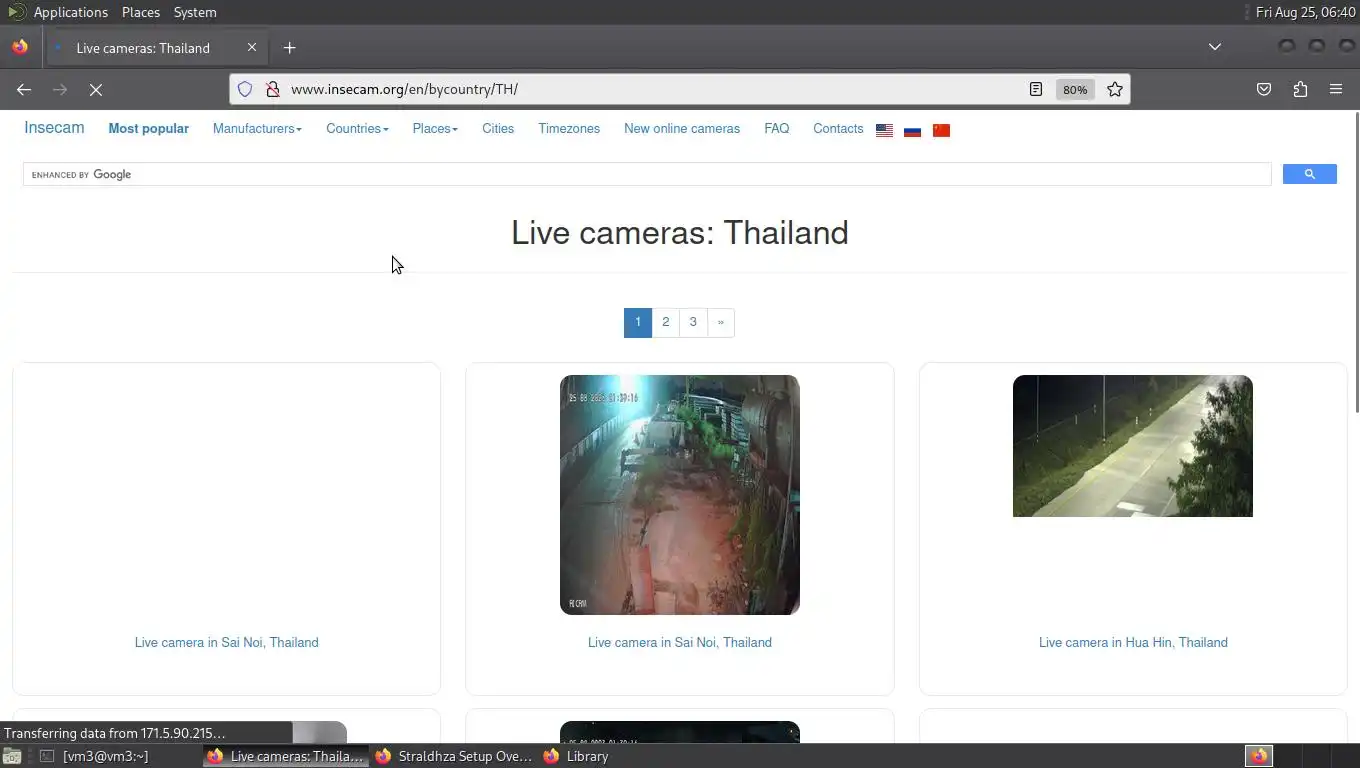Open the Hua Hin road camera thumbnail
Viewport: 1360px width, 768px height.
pos(1133,446)
